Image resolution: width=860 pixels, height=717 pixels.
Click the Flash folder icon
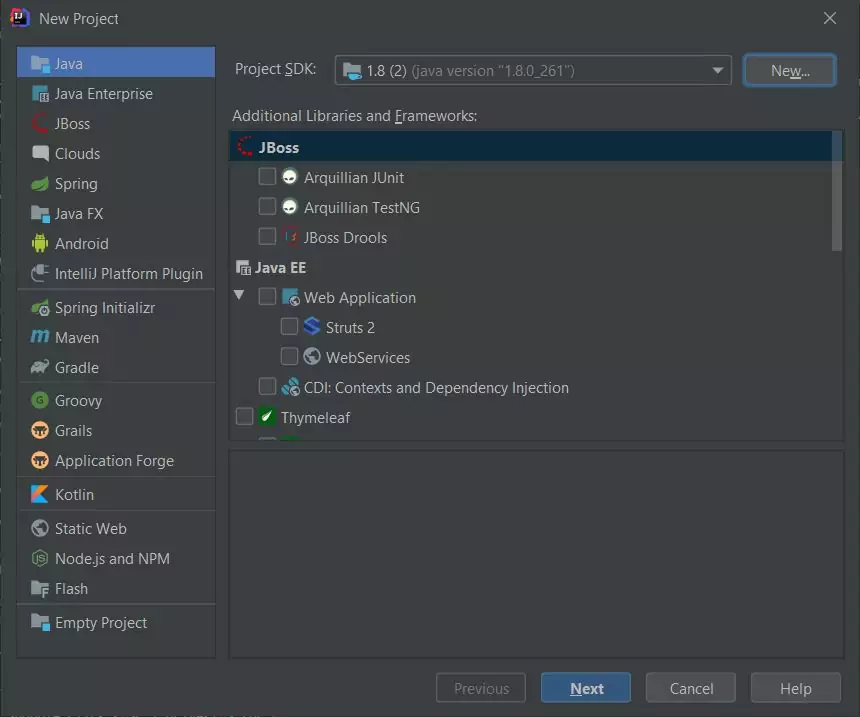click(40, 589)
